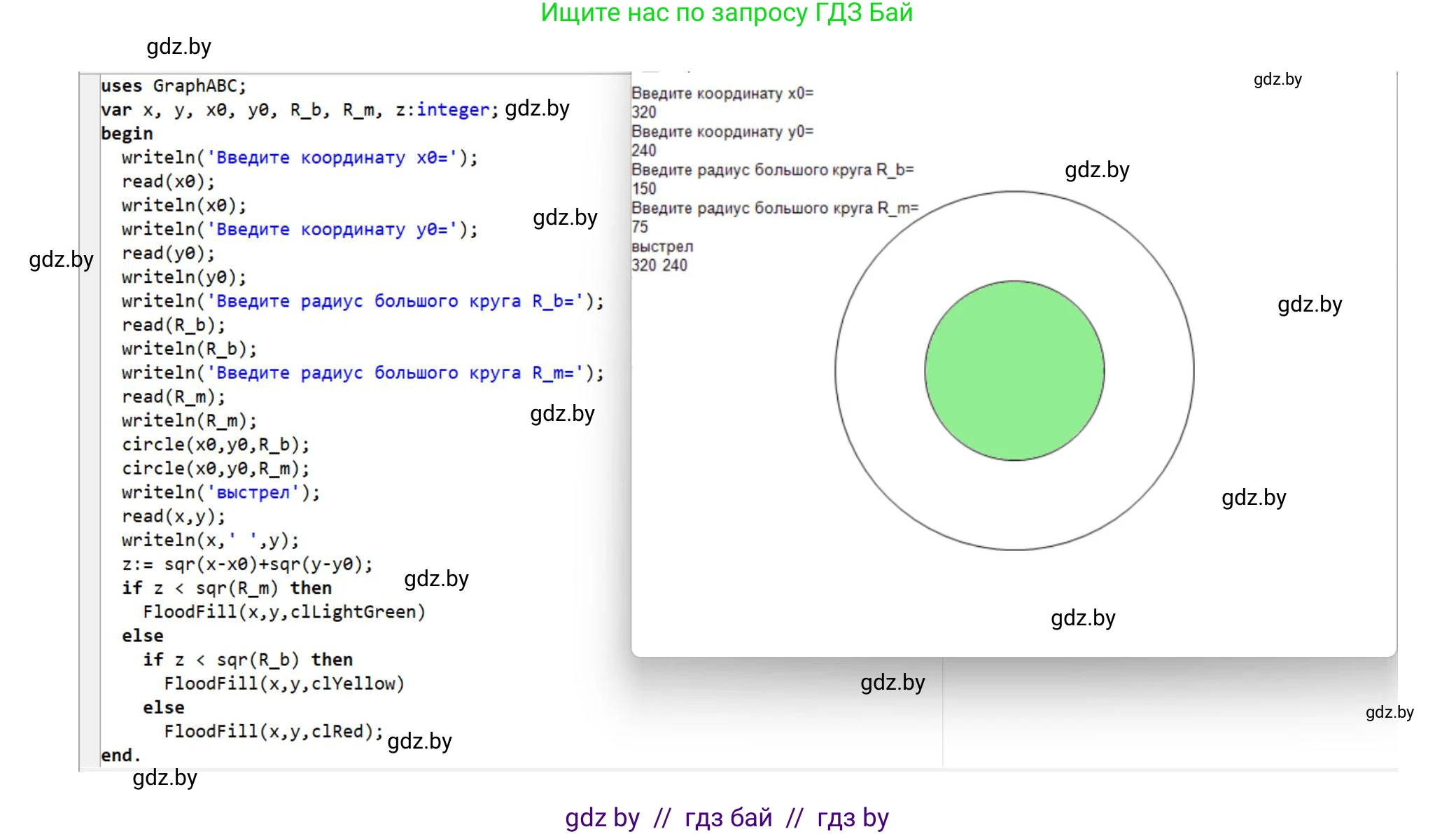Place cursor on the 'begin' keyword

[127, 134]
